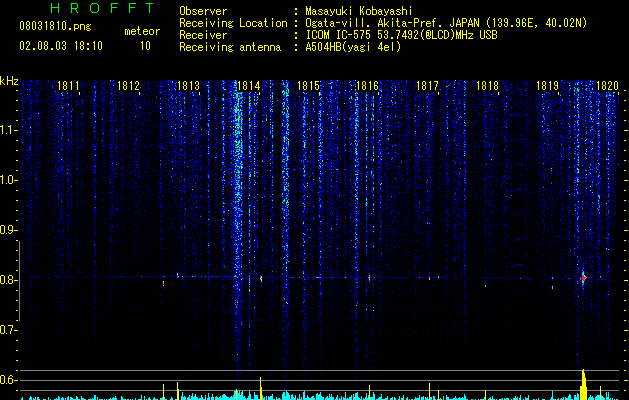Screen dimensions: 629x400
Task: Click the 1811 time tick label
Action: pyautogui.click(x=68, y=86)
